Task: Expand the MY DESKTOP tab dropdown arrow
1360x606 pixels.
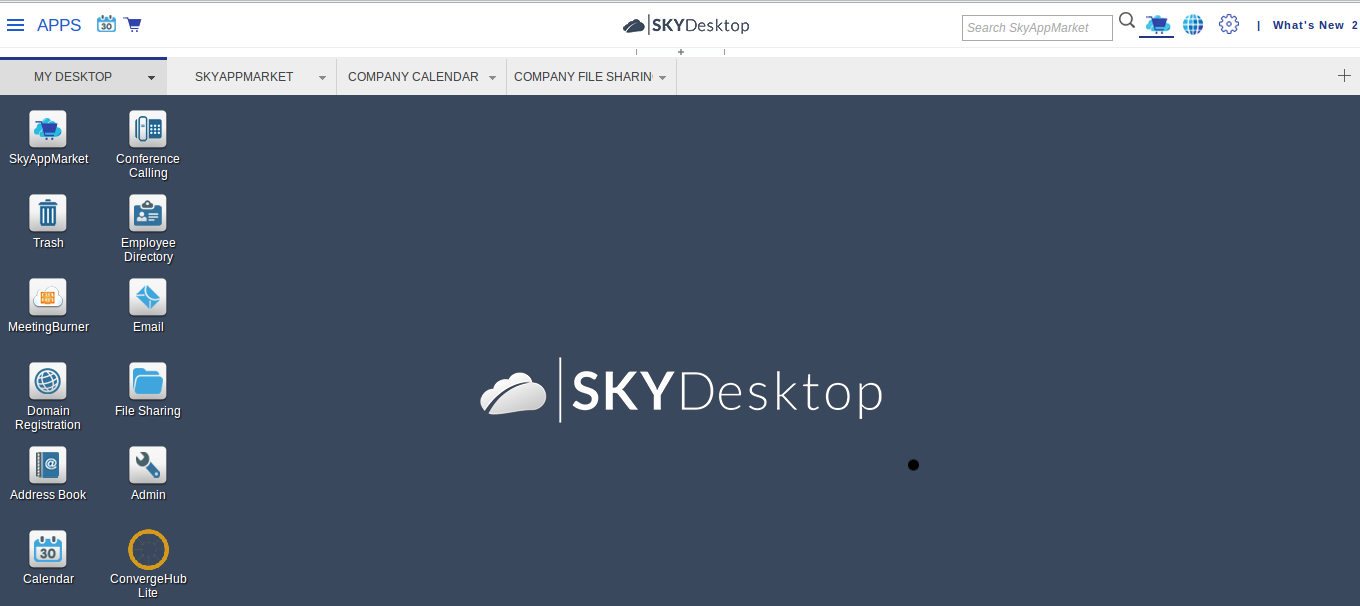Action: coord(151,77)
